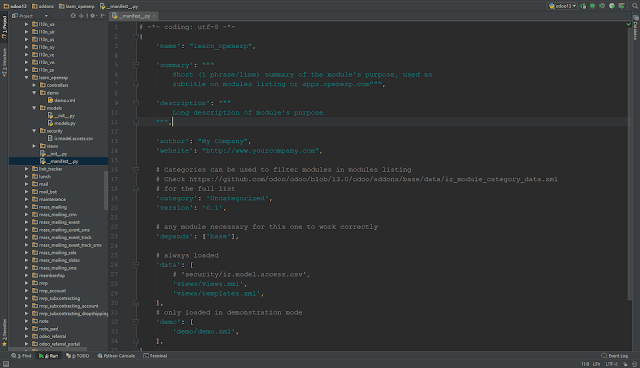This screenshot has width=640, height=368.
Task: Close the __manifest__.py editor tab
Action: (154, 16)
